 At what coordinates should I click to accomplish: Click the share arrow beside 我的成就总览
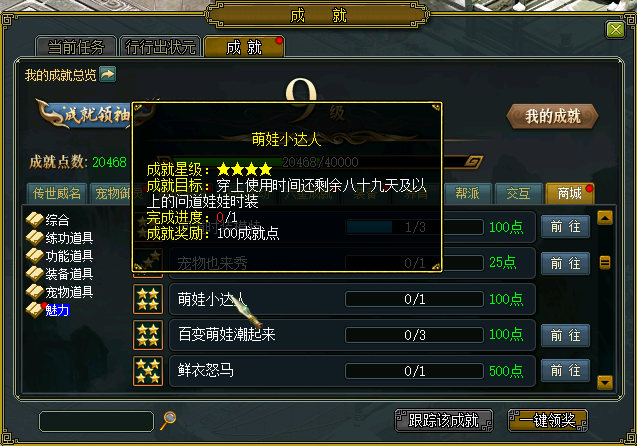pos(108,74)
